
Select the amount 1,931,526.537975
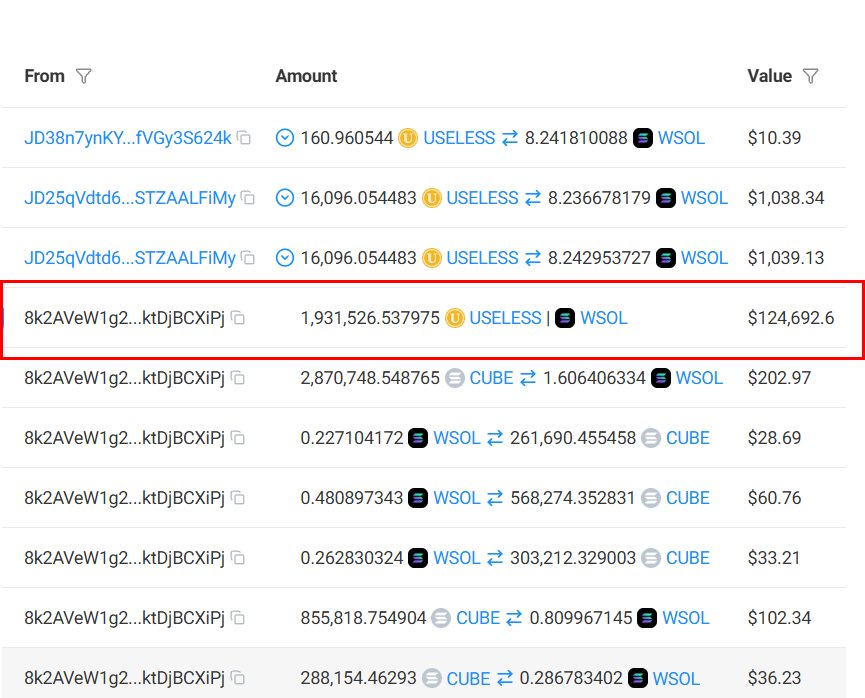[x=370, y=318]
